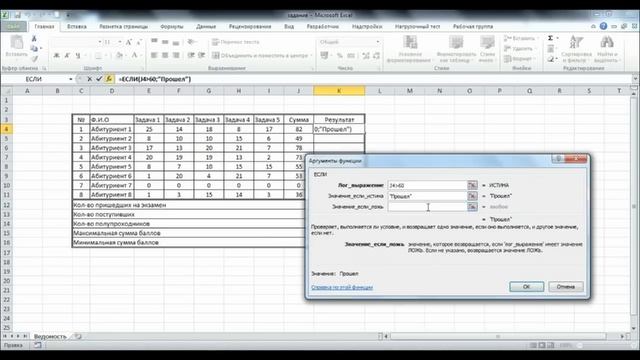Toggle bold (Ж) formatting
Screen dimensions: 640x360
57,56
